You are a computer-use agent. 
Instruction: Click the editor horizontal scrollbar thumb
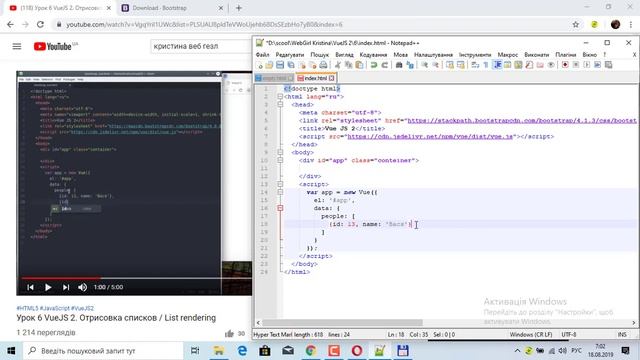tap(342, 322)
